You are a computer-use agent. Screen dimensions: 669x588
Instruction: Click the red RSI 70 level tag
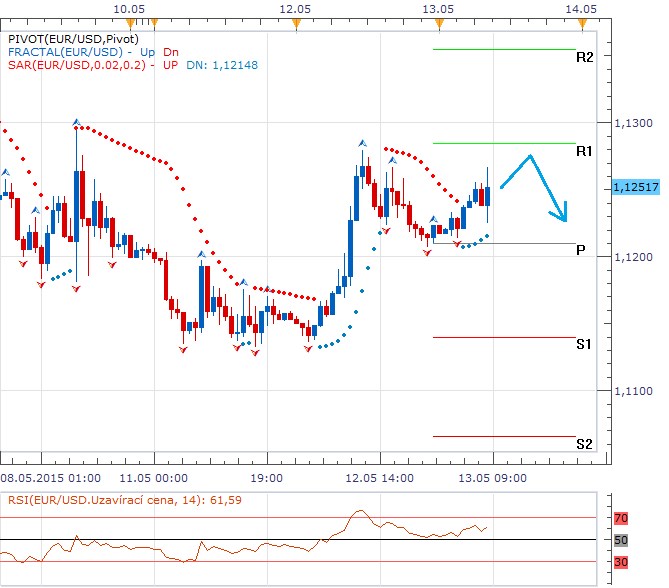[620, 518]
